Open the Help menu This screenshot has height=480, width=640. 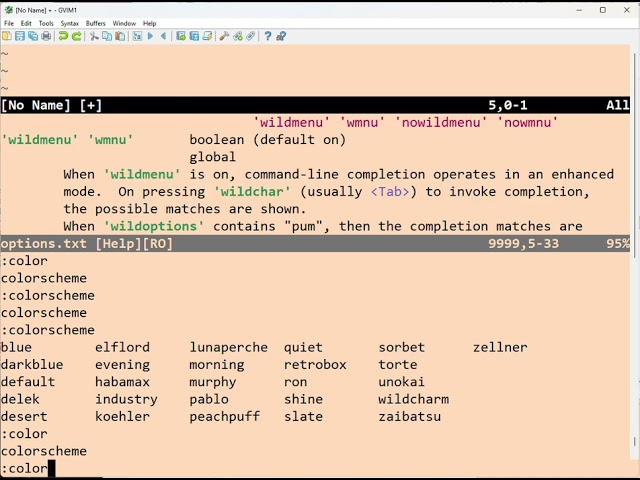click(x=149, y=23)
